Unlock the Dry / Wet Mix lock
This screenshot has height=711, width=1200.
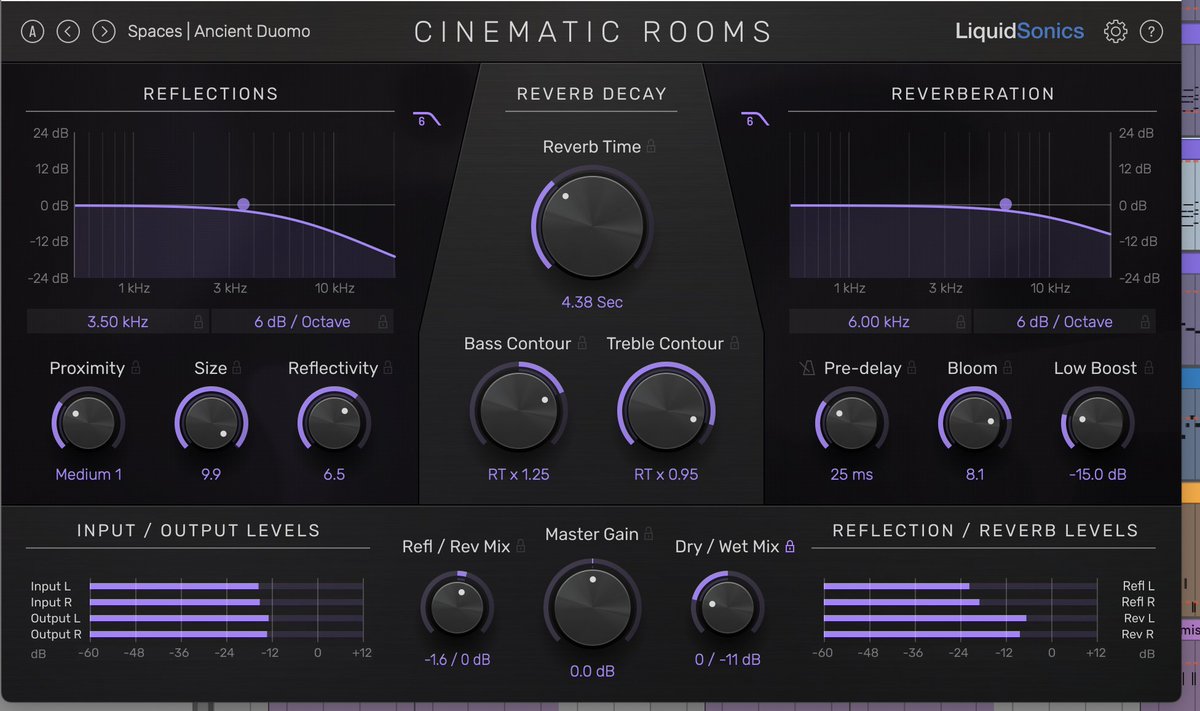790,547
